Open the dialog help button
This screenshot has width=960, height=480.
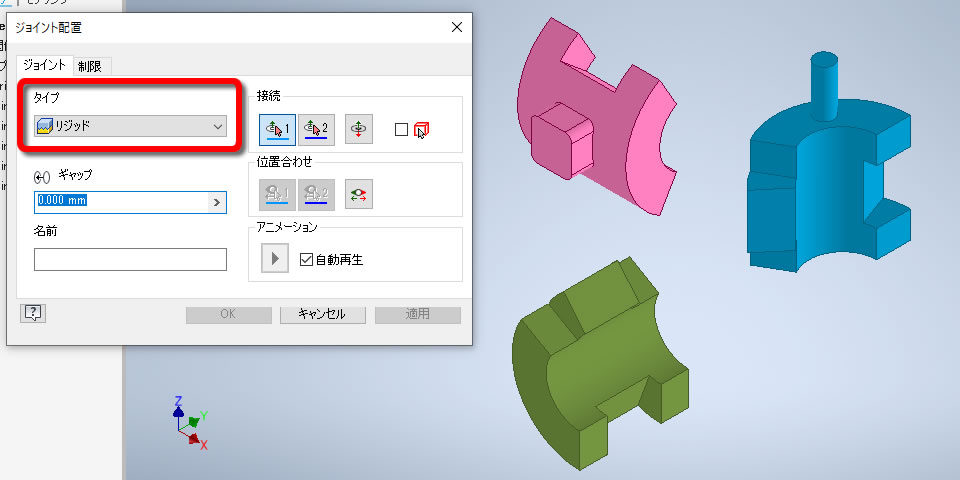click(x=33, y=313)
